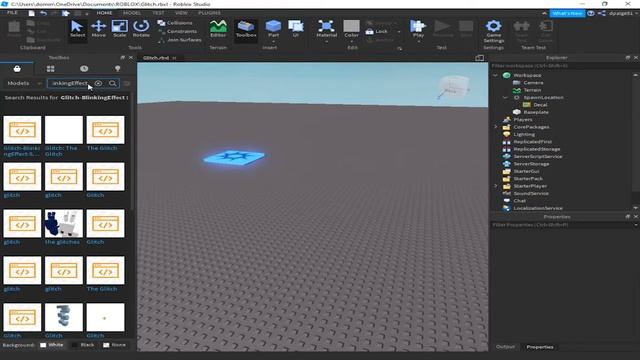Click the Play test button
This screenshot has width=640, height=360.
point(418,29)
